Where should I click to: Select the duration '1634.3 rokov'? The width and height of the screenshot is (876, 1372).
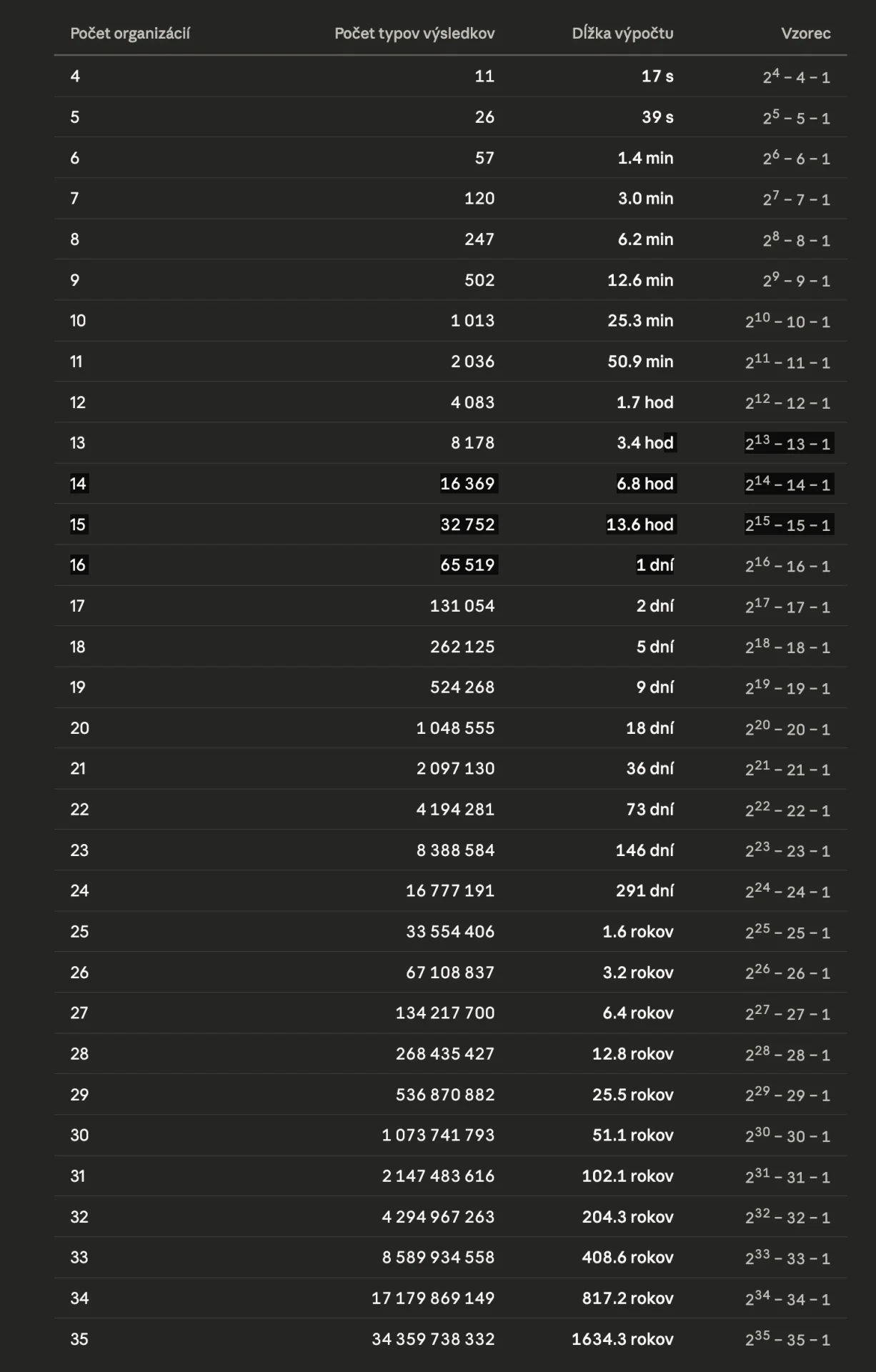pyautogui.click(x=622, y=1339)
